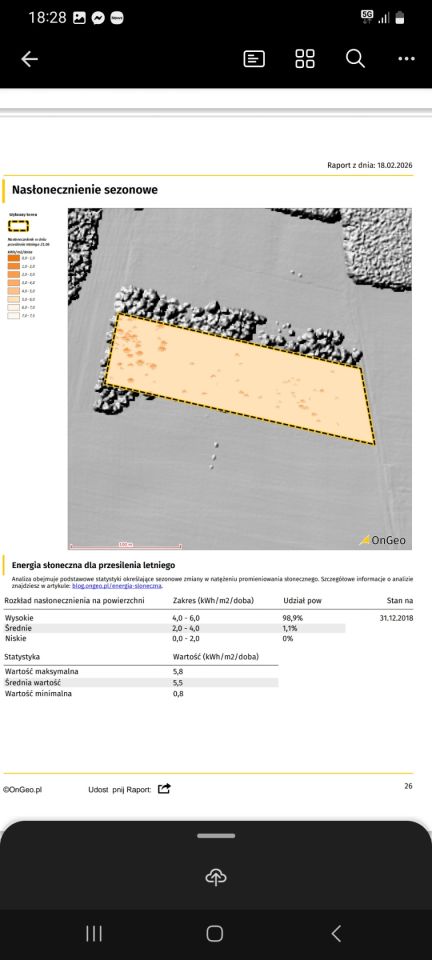Tap the Messenger notification icon in status bar

98,18
